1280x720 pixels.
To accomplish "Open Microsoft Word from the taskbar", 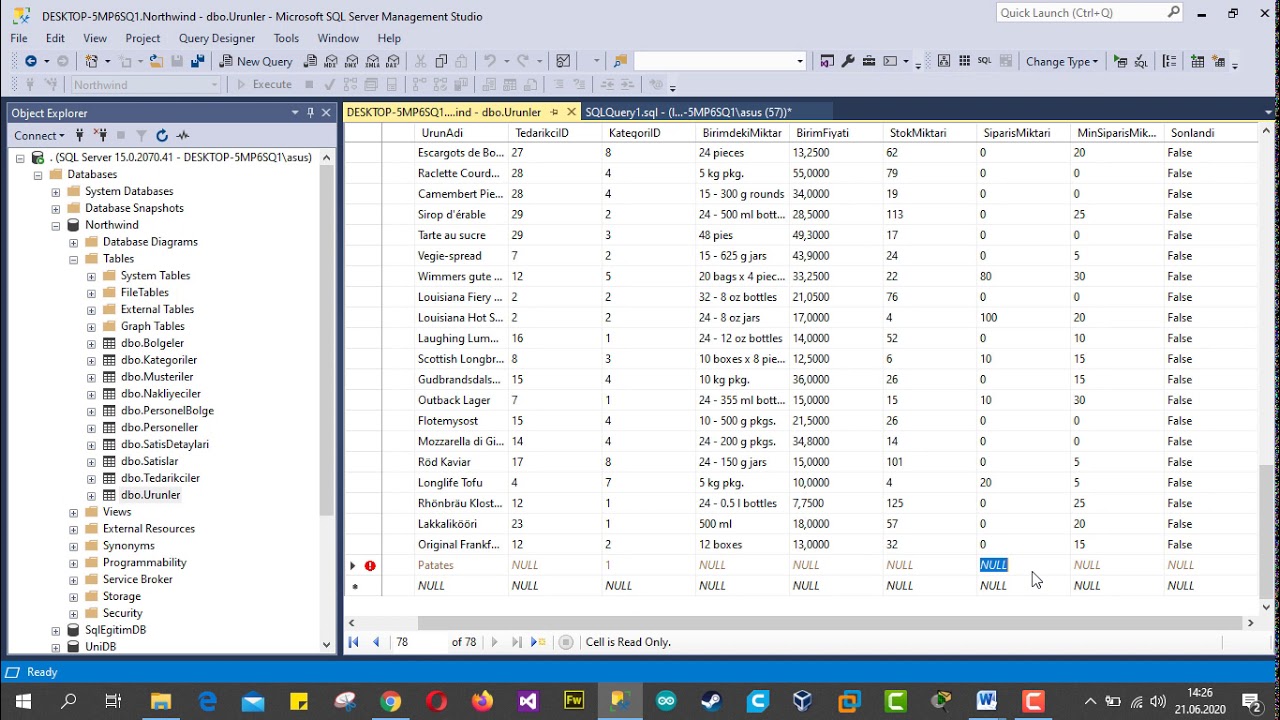I will click(x=987, y=701).
